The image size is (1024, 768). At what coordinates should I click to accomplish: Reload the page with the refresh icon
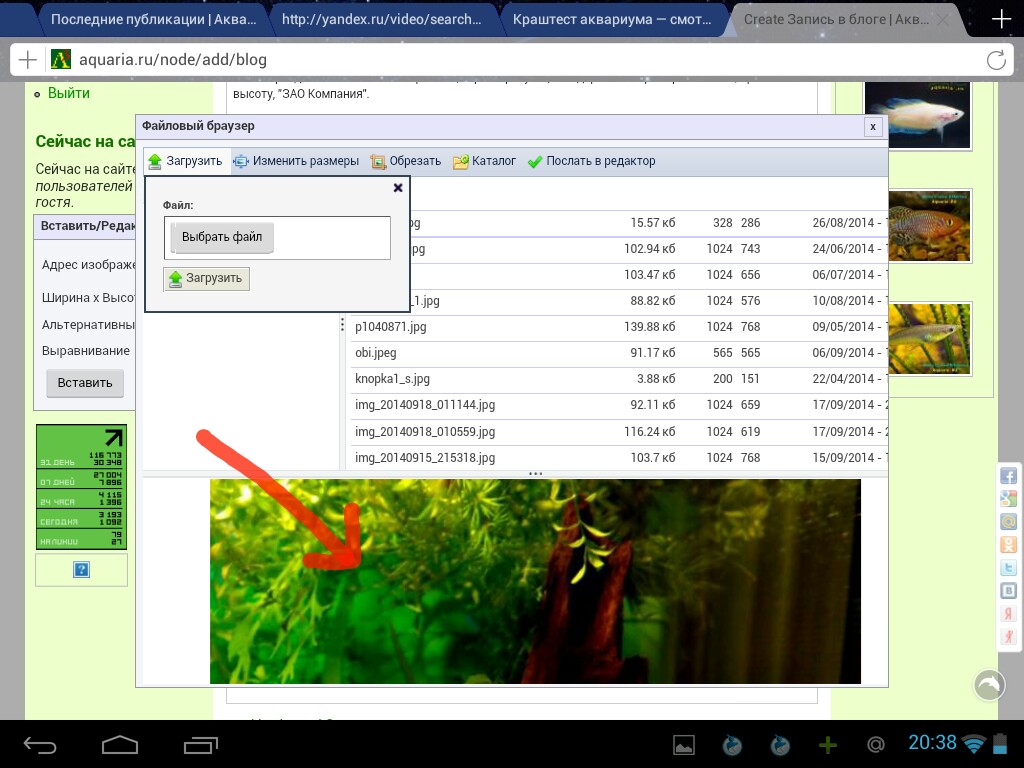click(x=996, y=60)
